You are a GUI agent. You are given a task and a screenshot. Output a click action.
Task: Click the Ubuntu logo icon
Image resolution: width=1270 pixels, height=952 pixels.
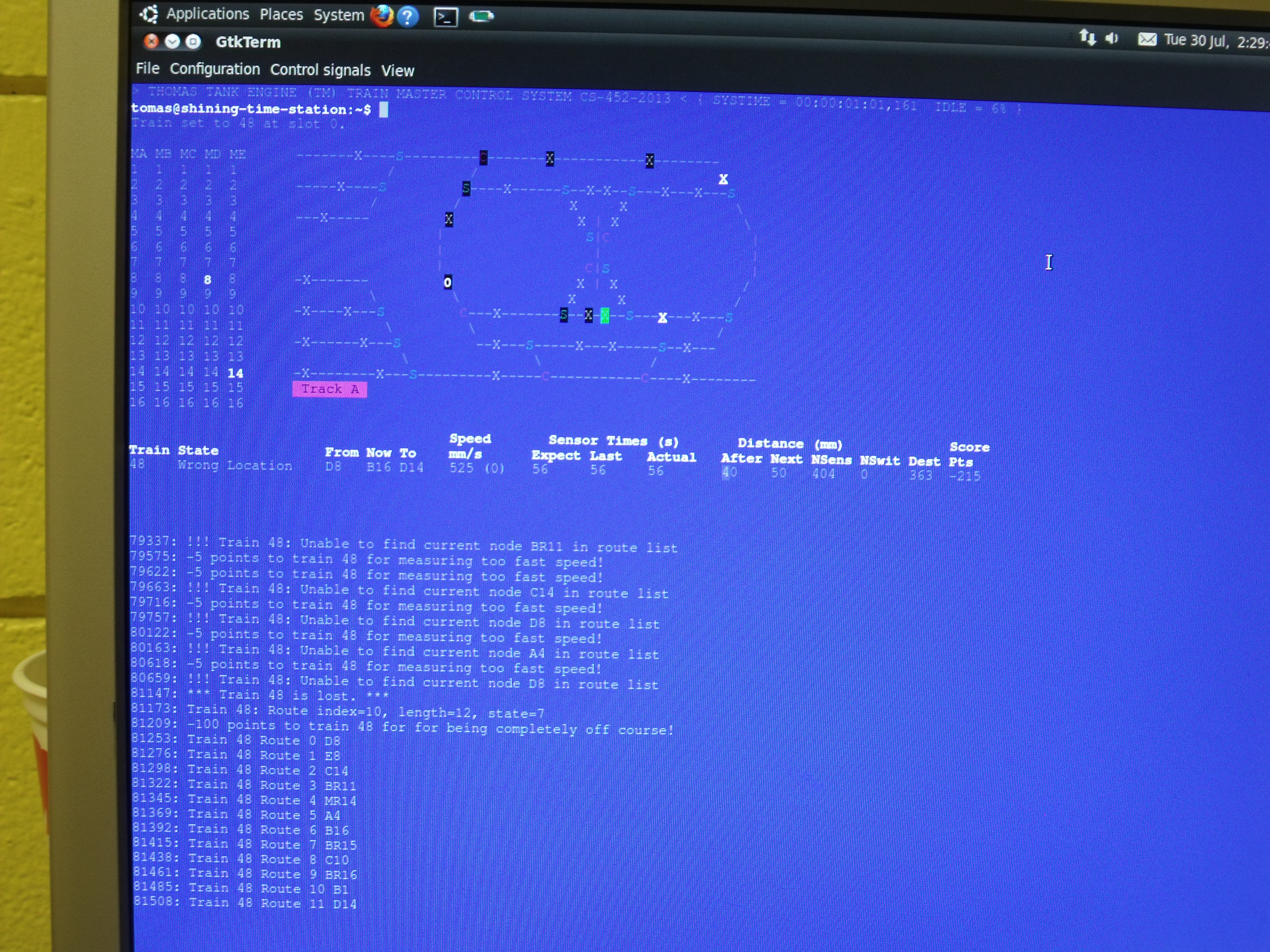click(149, 14)
